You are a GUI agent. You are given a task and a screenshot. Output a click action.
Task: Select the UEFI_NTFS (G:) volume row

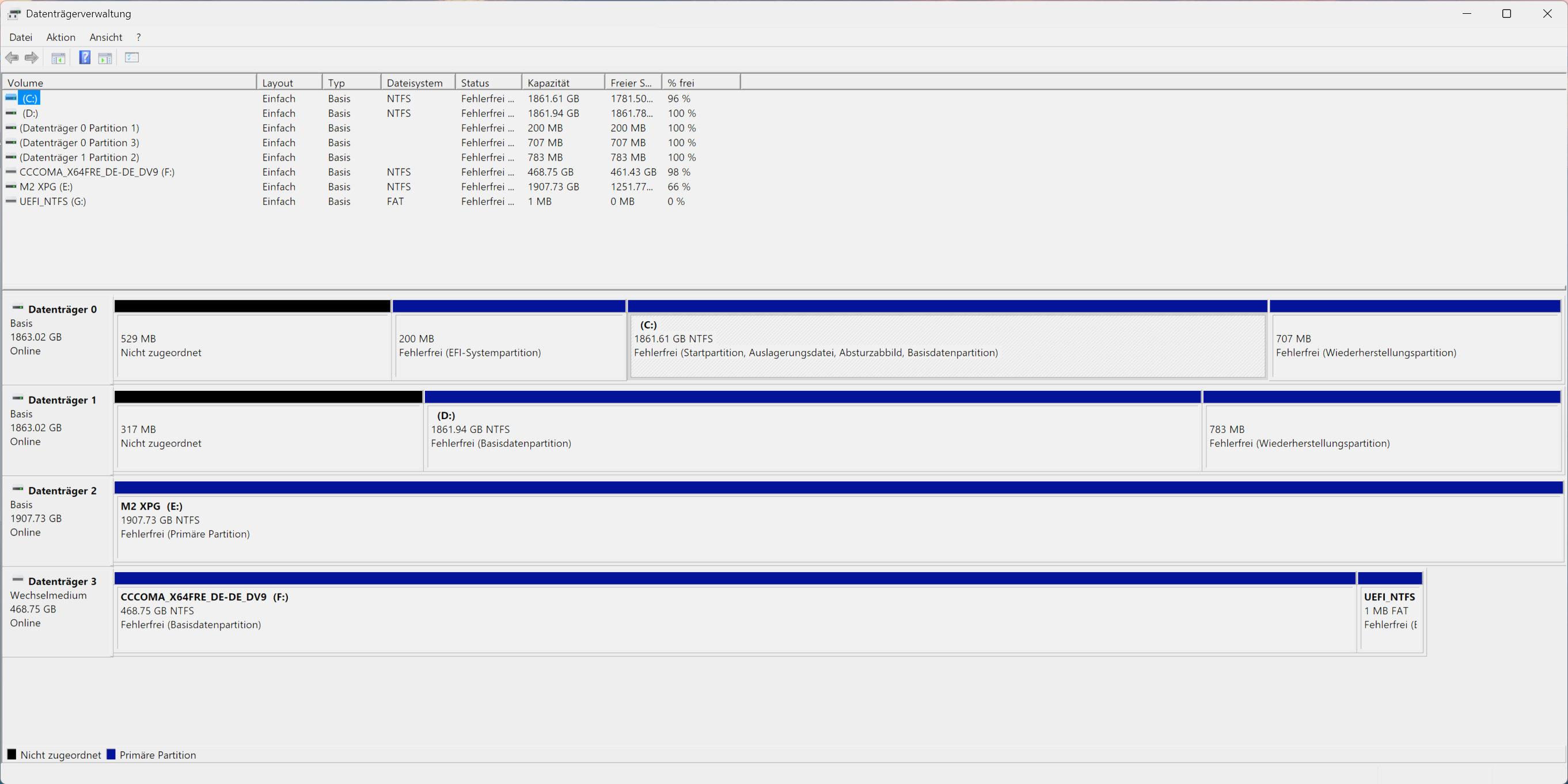point(52,201)
